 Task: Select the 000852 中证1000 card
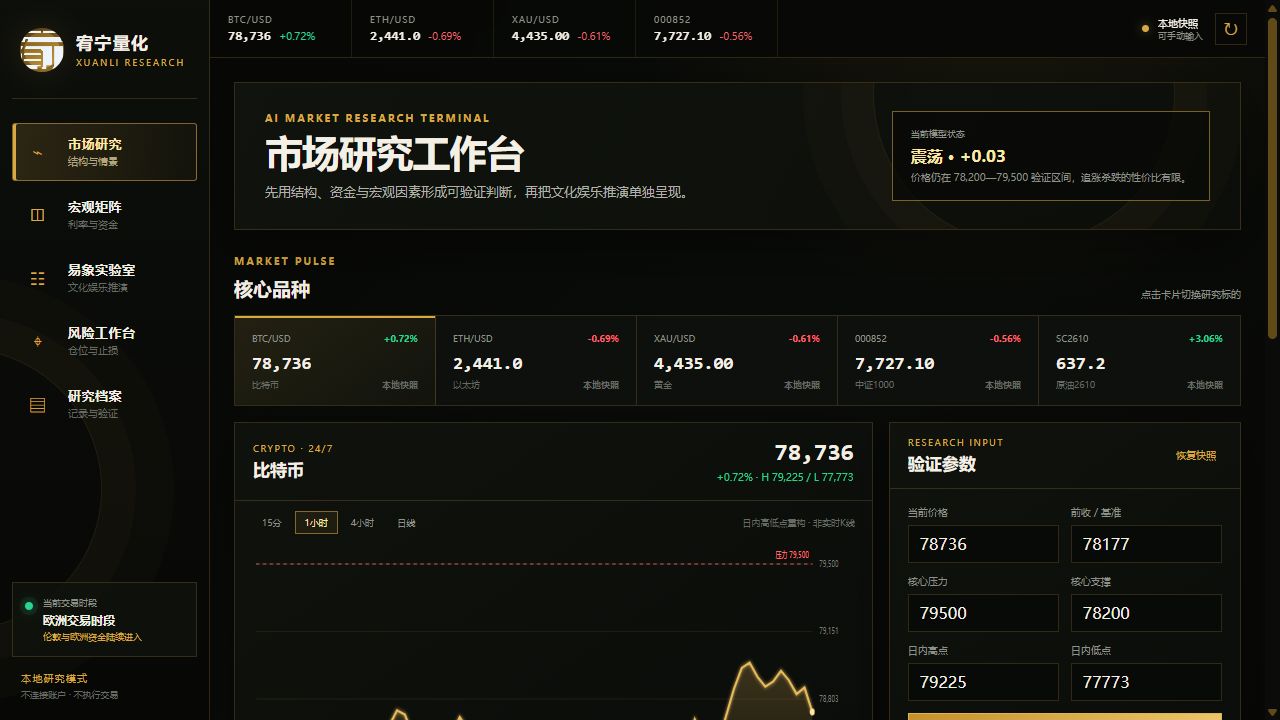point(938,361)
